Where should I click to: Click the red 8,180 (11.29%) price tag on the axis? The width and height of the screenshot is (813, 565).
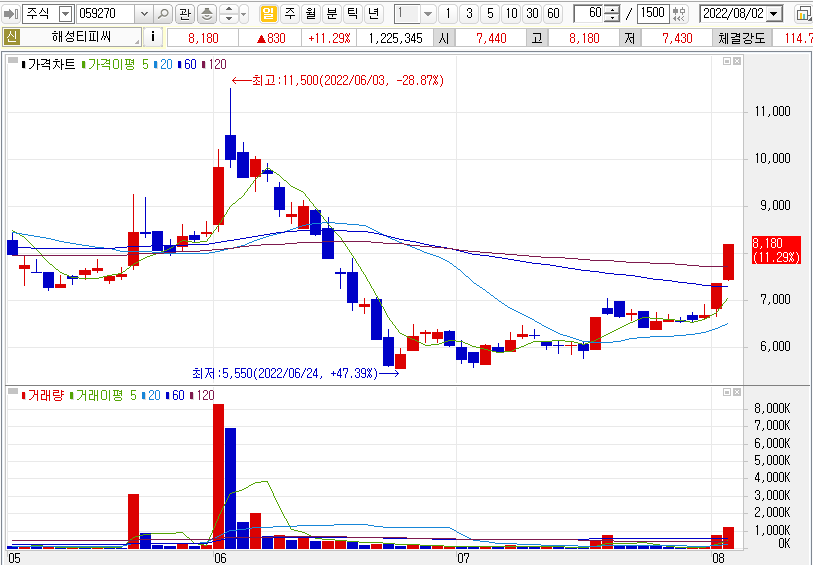coord(776,250)
